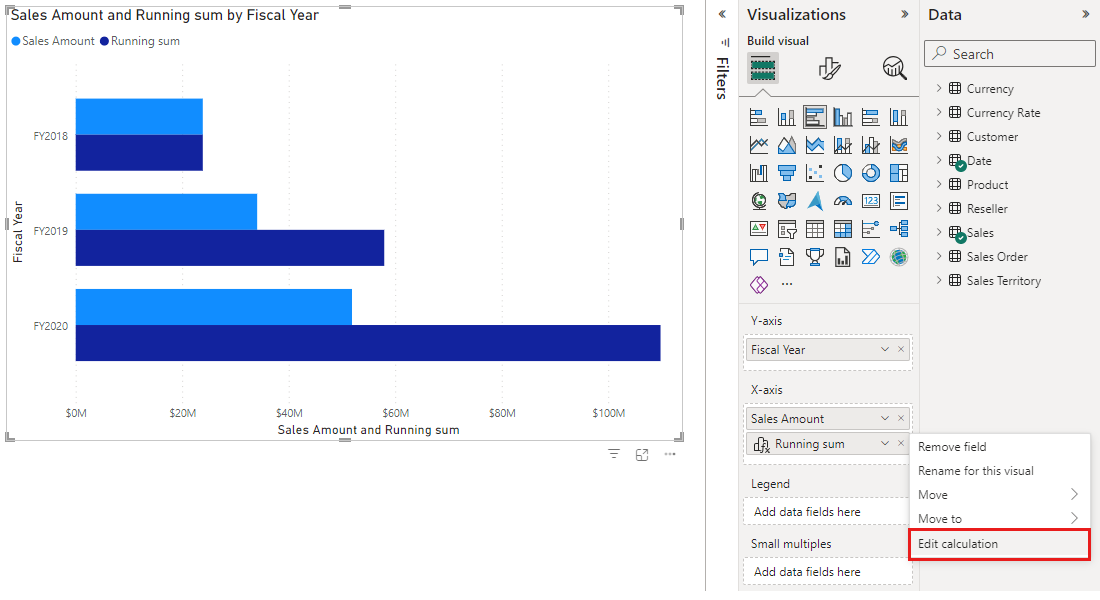Select the Stacked bar chart visual

pyautogui.click(x=758, y=117)
